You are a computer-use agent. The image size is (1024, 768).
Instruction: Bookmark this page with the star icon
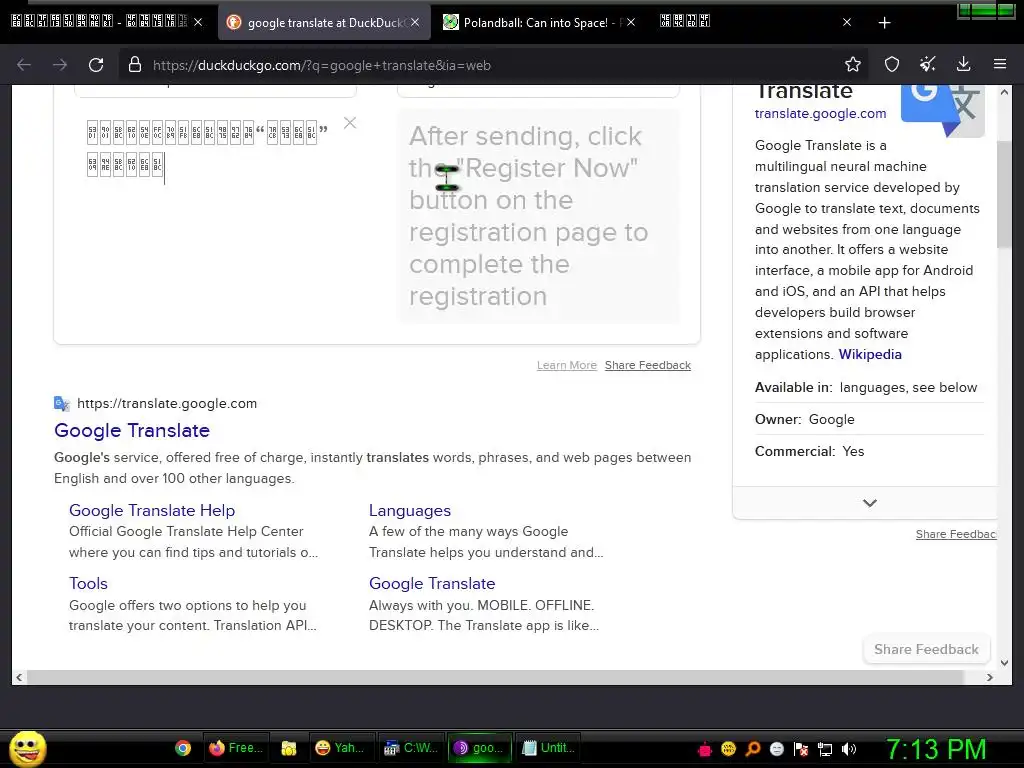click(852, 64)
